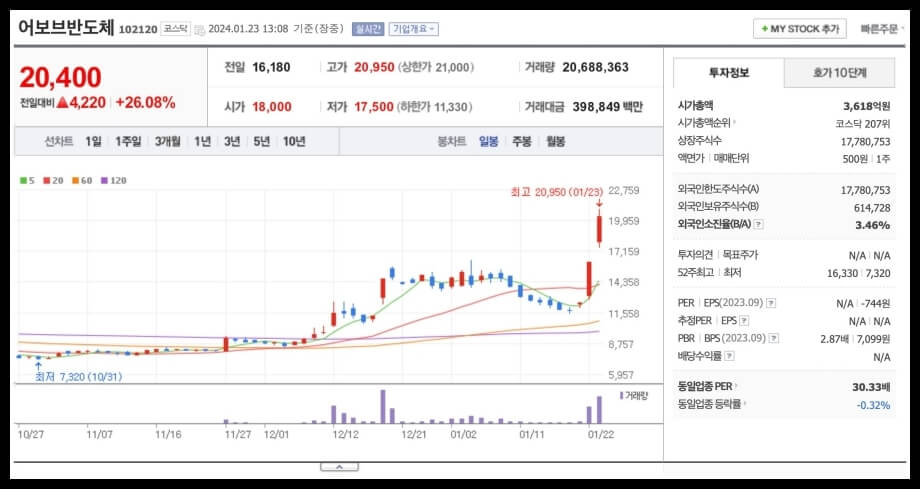Click help icon beside 배당수익률
920x489 pixels.
[729, 356]
